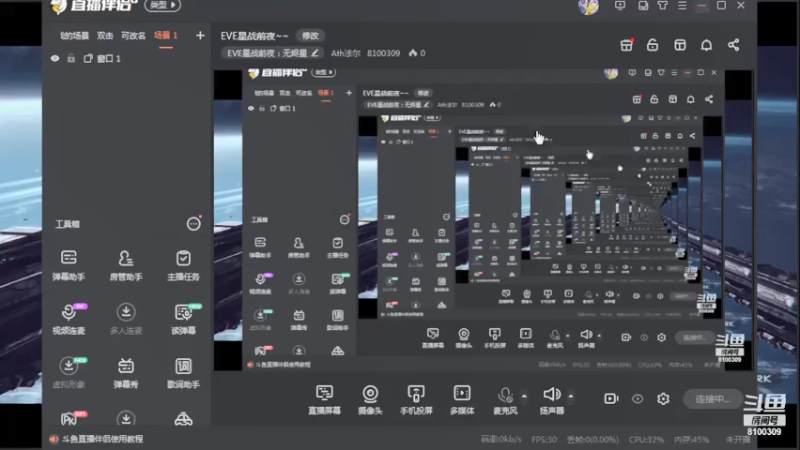Toggle the unlock icon in the header icons

click(x=653, y=45)
